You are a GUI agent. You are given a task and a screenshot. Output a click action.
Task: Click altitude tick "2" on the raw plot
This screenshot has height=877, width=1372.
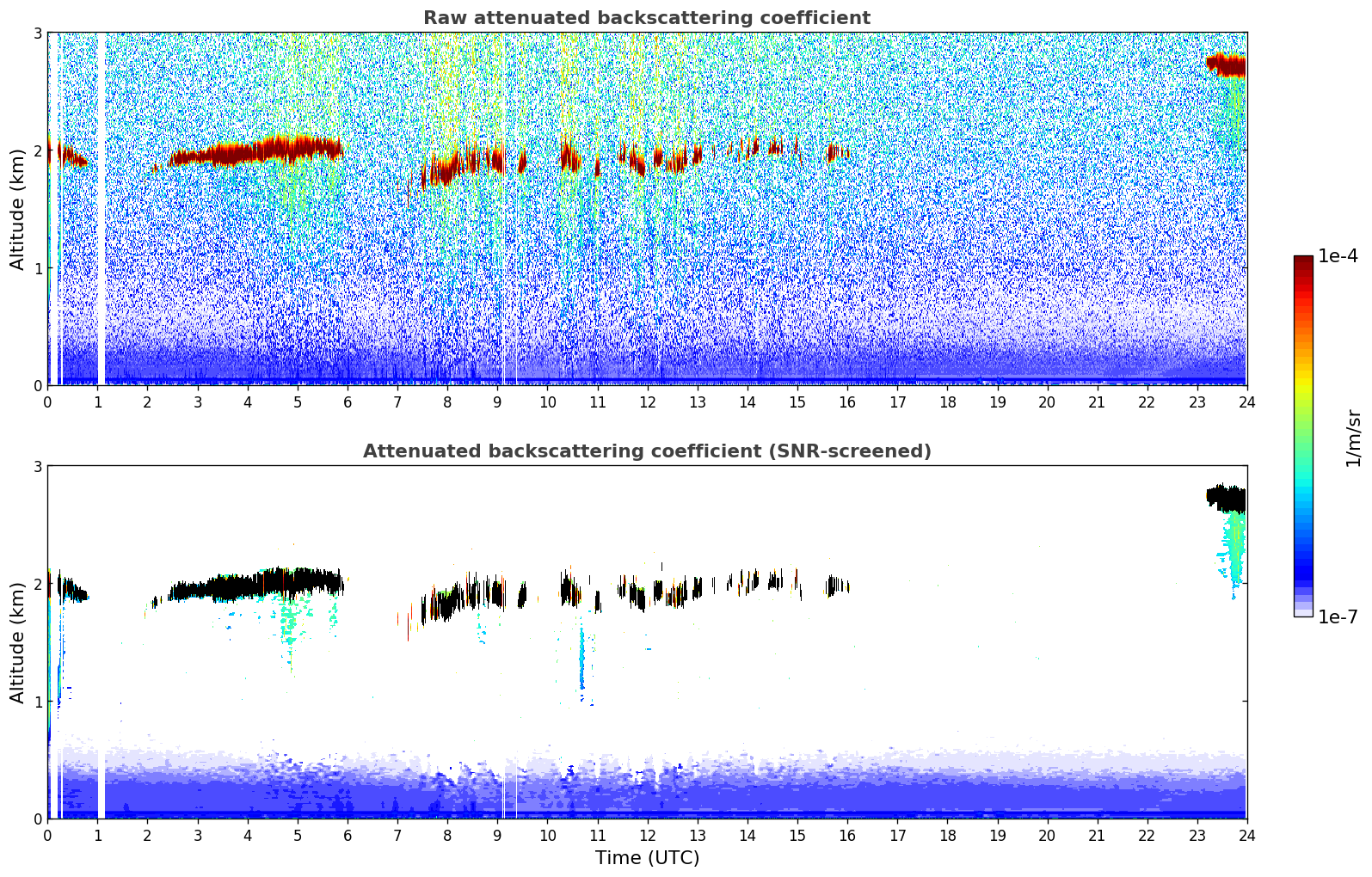(37, 150)
